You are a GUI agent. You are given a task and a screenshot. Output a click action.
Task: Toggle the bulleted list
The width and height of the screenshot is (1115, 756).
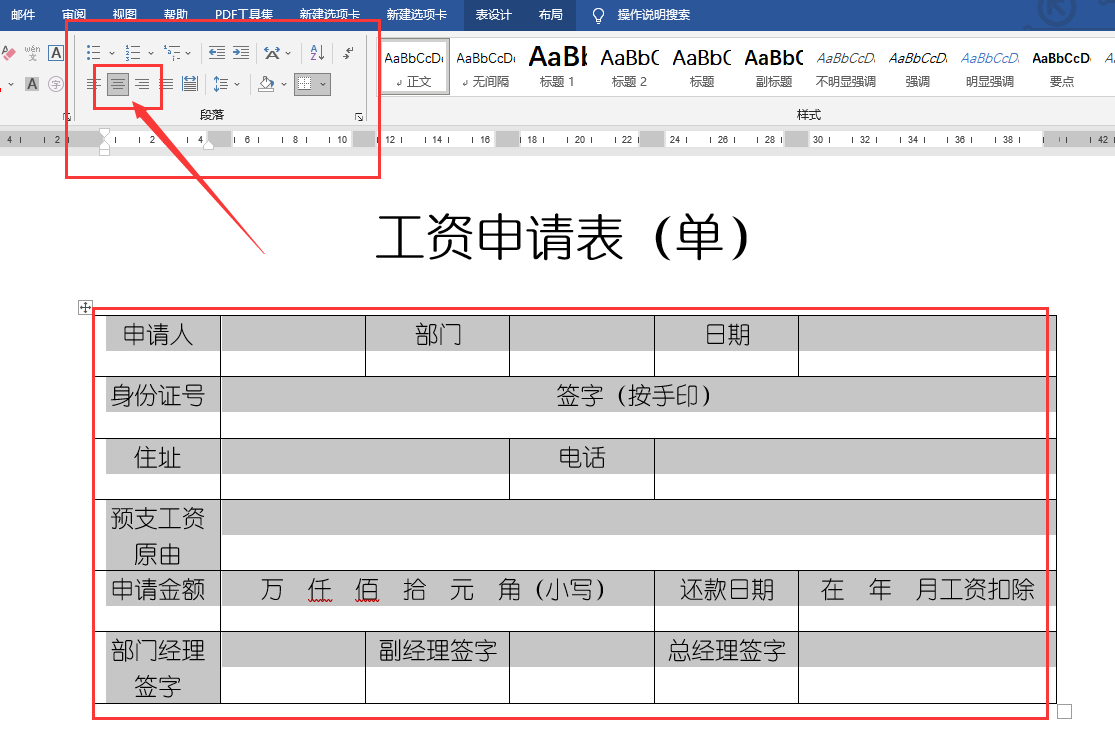pyautogui.click(x=92, y=52)
